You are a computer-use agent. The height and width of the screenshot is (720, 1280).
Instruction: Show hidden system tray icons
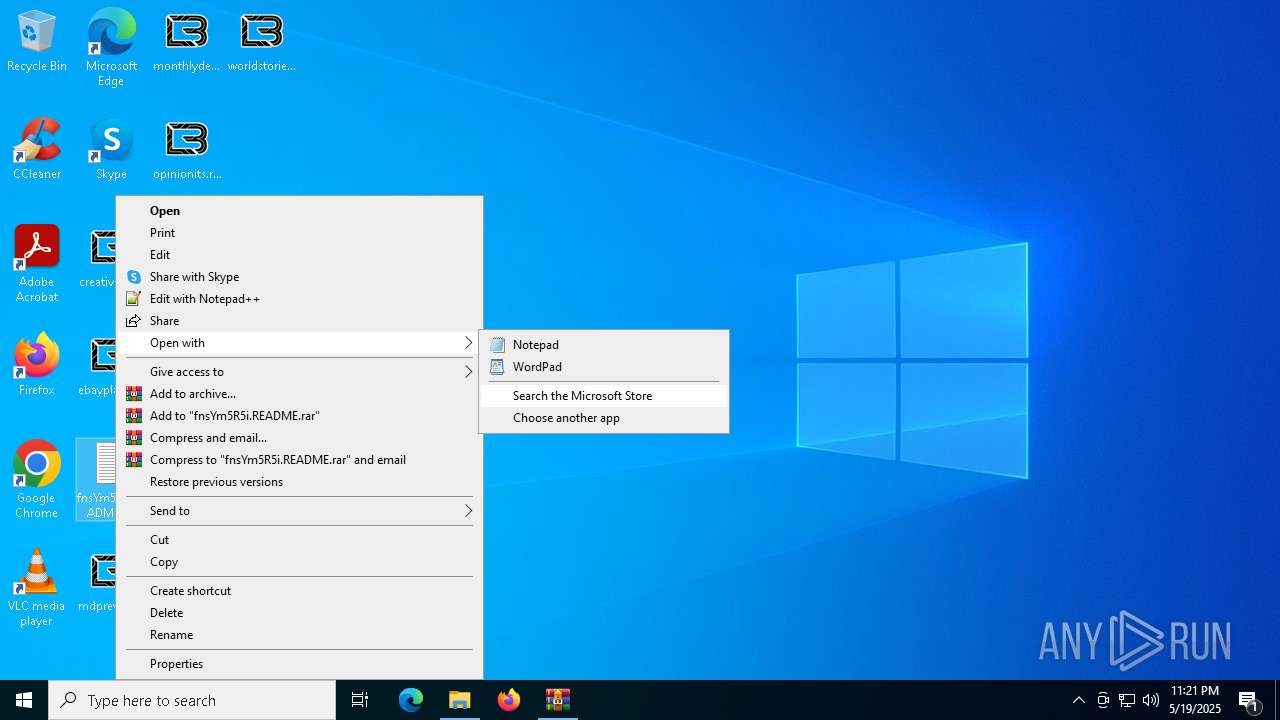point(1078,700)
